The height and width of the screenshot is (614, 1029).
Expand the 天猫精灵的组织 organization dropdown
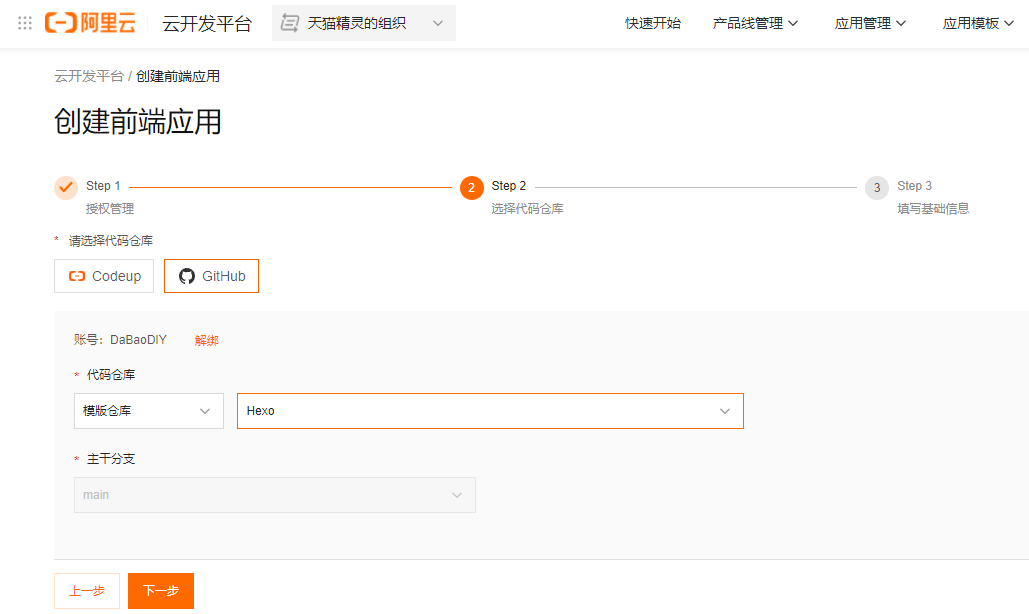[x=364, y=24]
